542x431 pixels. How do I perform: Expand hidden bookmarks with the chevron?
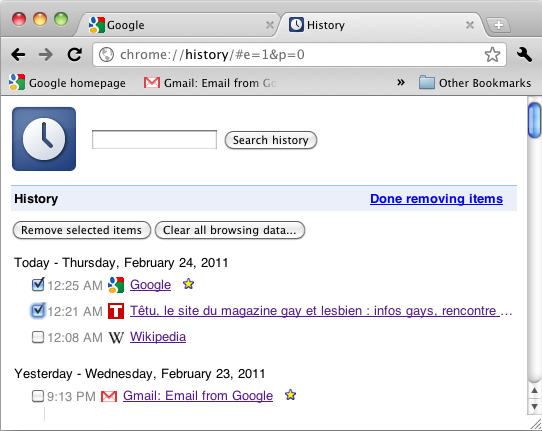click(x=401, y=83)
